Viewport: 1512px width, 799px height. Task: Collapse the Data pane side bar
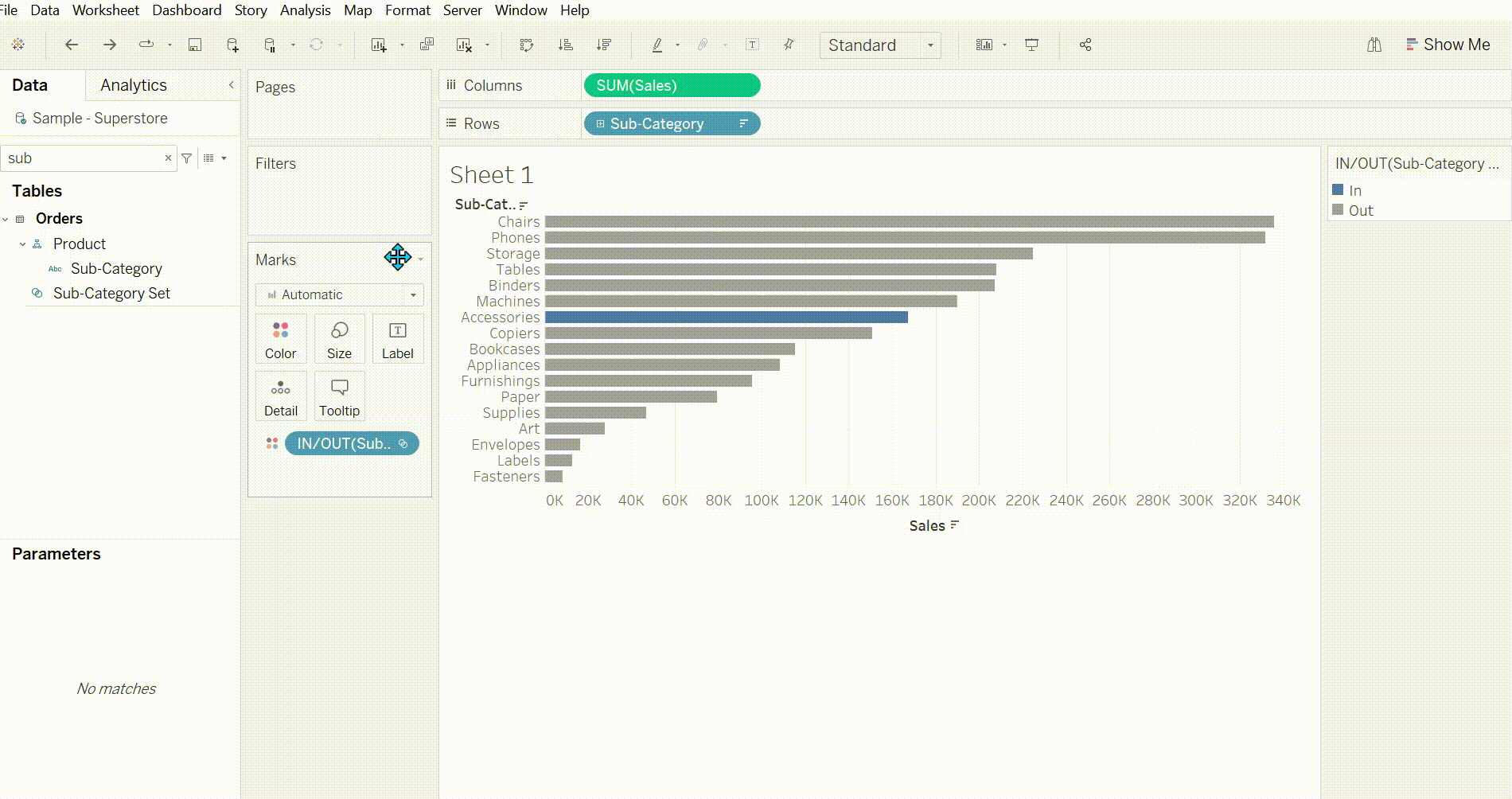(232, 84)
